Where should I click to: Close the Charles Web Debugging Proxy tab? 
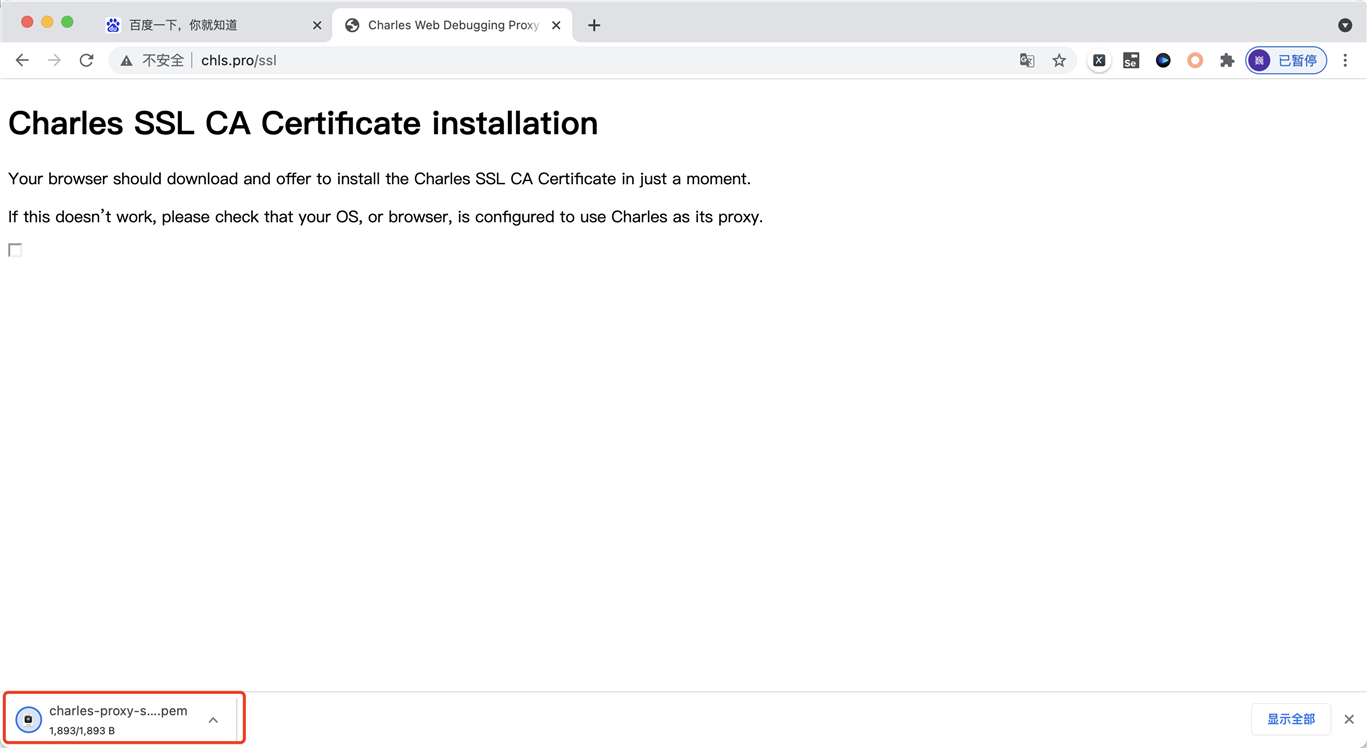pos(556,25)
